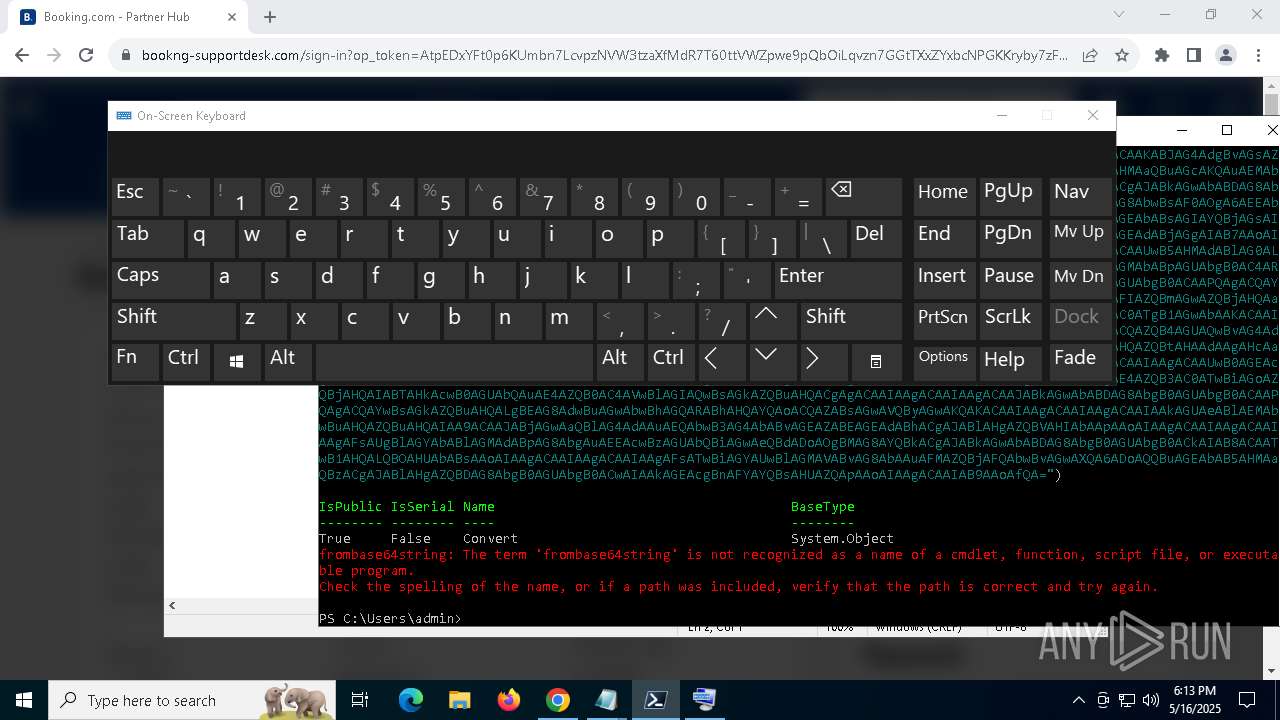
Task: Bookmark this page with star icon
Action: click(1122, 56)
